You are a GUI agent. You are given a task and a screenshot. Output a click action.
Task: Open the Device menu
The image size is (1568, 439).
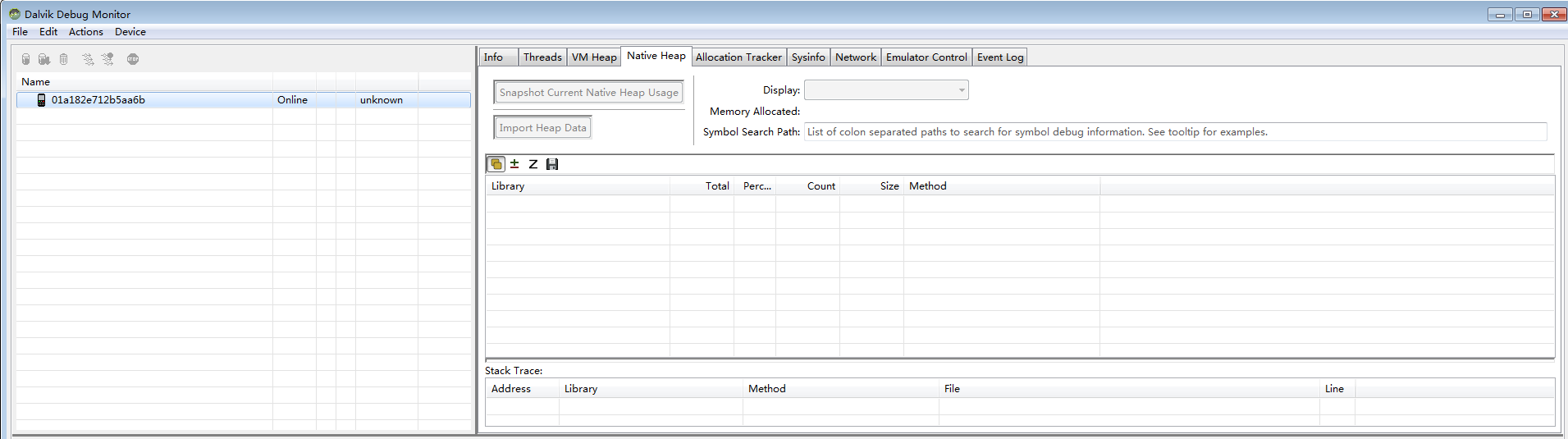tap(130, 32)
